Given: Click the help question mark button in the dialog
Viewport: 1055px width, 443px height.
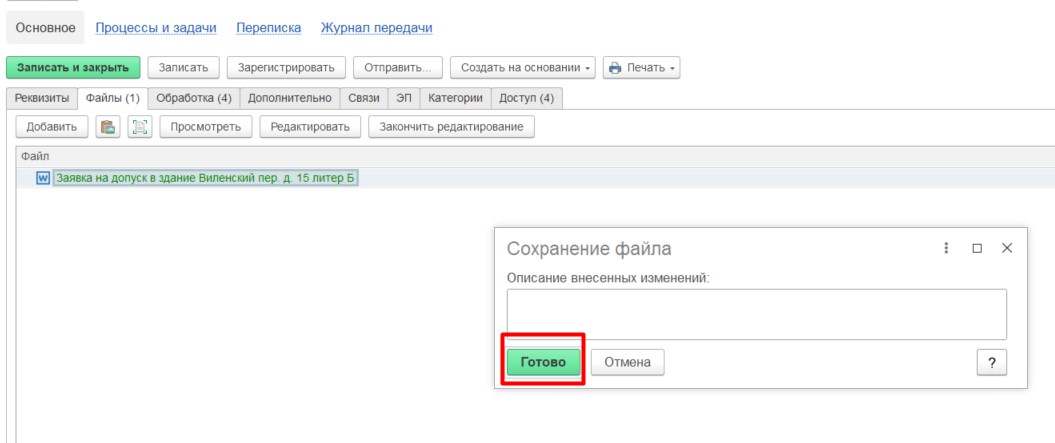Looking at the screenshot, I should click(991, 363).
